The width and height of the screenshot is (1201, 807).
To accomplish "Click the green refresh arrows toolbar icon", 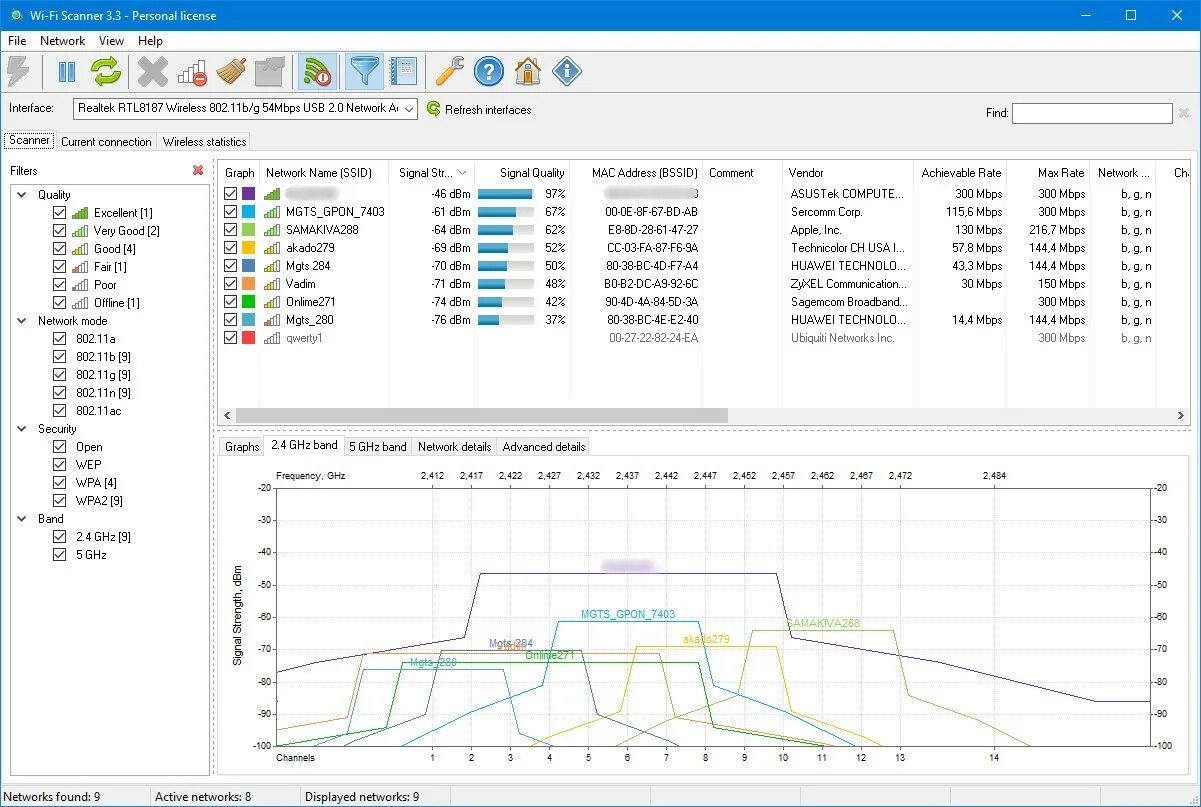I will (x=106, y=71).
